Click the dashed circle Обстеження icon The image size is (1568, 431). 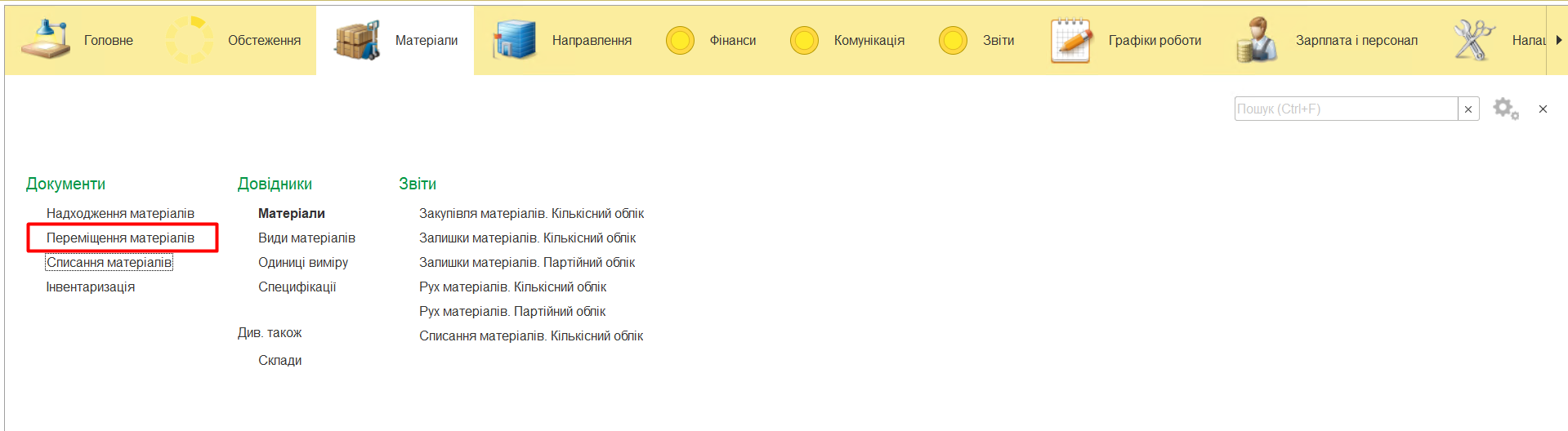(x=189, y=40)
